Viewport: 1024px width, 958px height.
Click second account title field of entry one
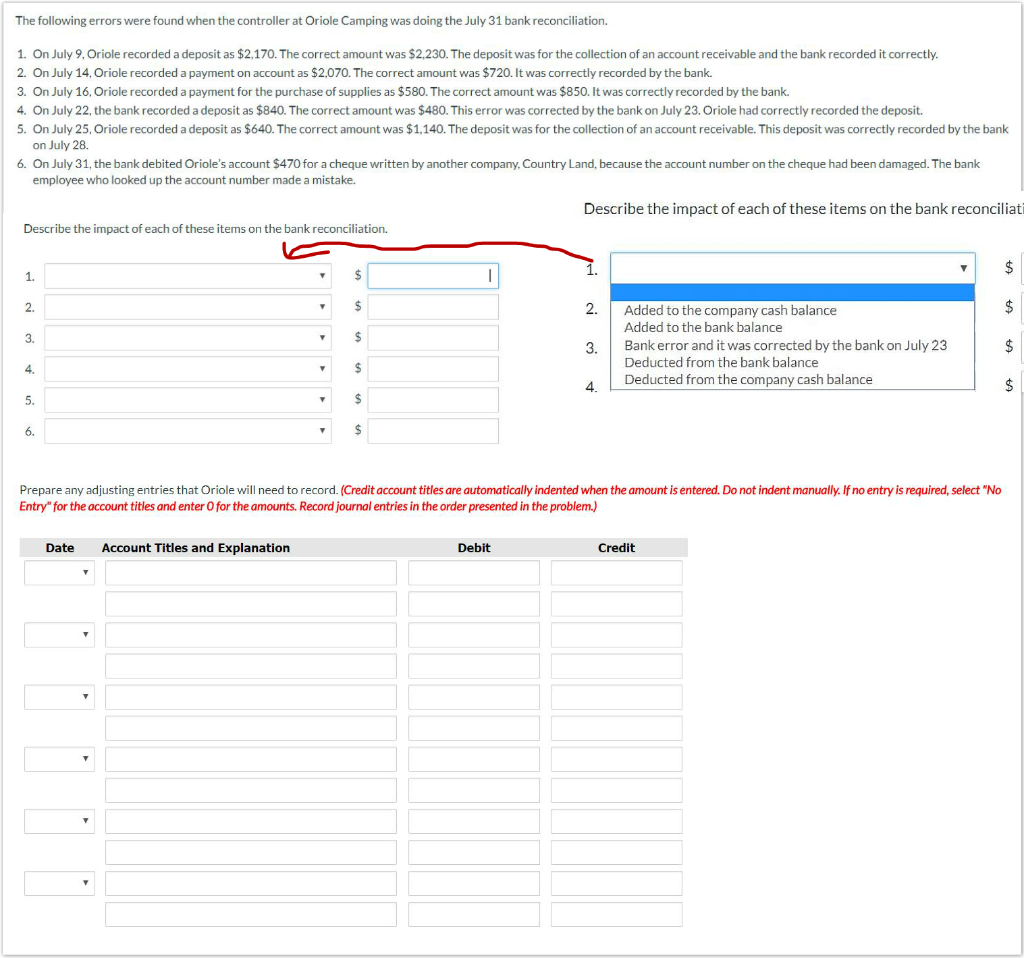251,604
